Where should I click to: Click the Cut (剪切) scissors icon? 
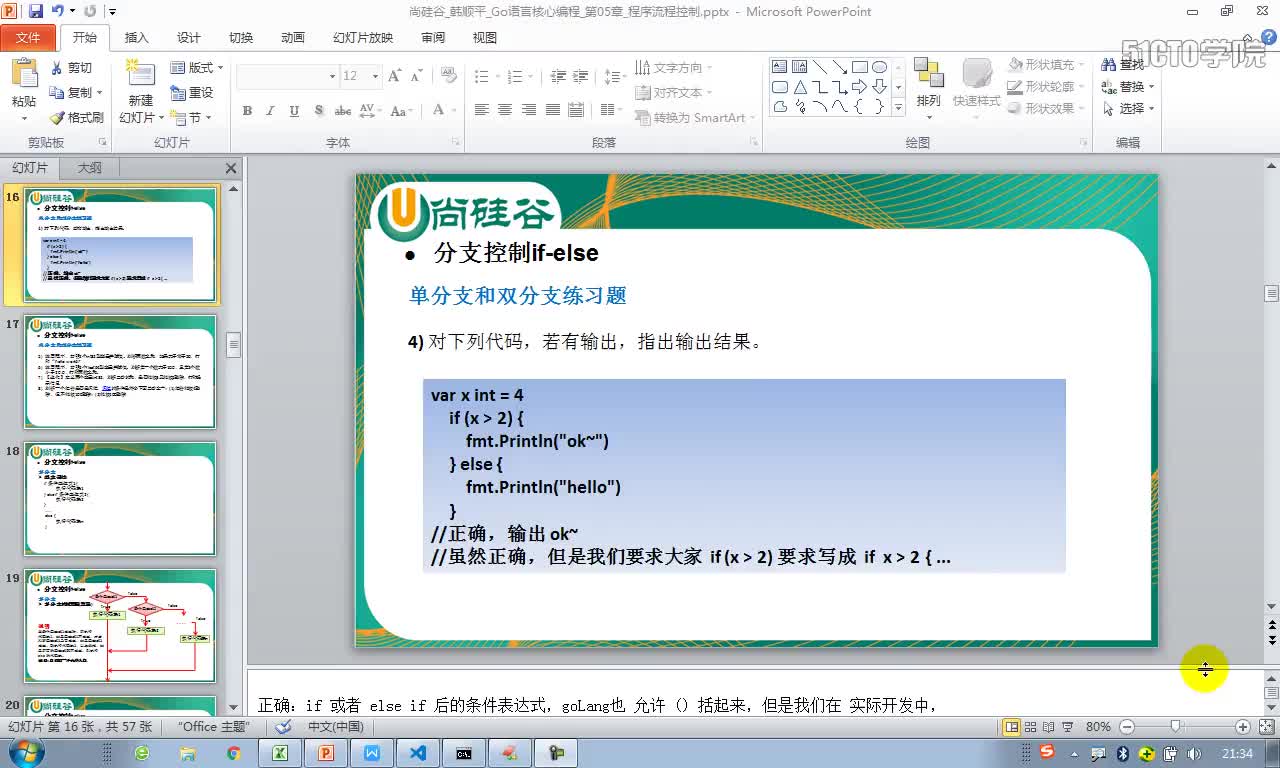(56, 68)
